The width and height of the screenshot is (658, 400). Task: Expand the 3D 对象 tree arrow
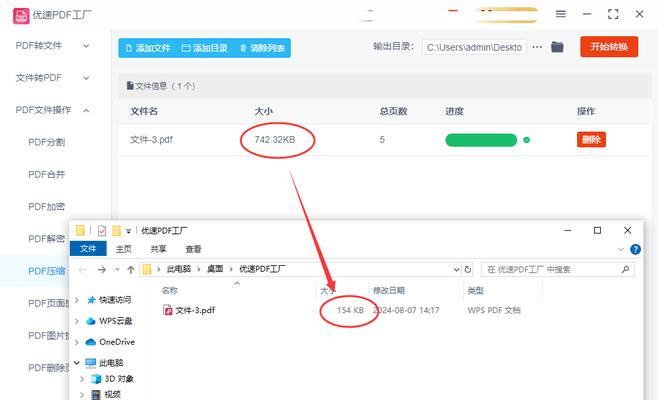[x=82, y=379]
